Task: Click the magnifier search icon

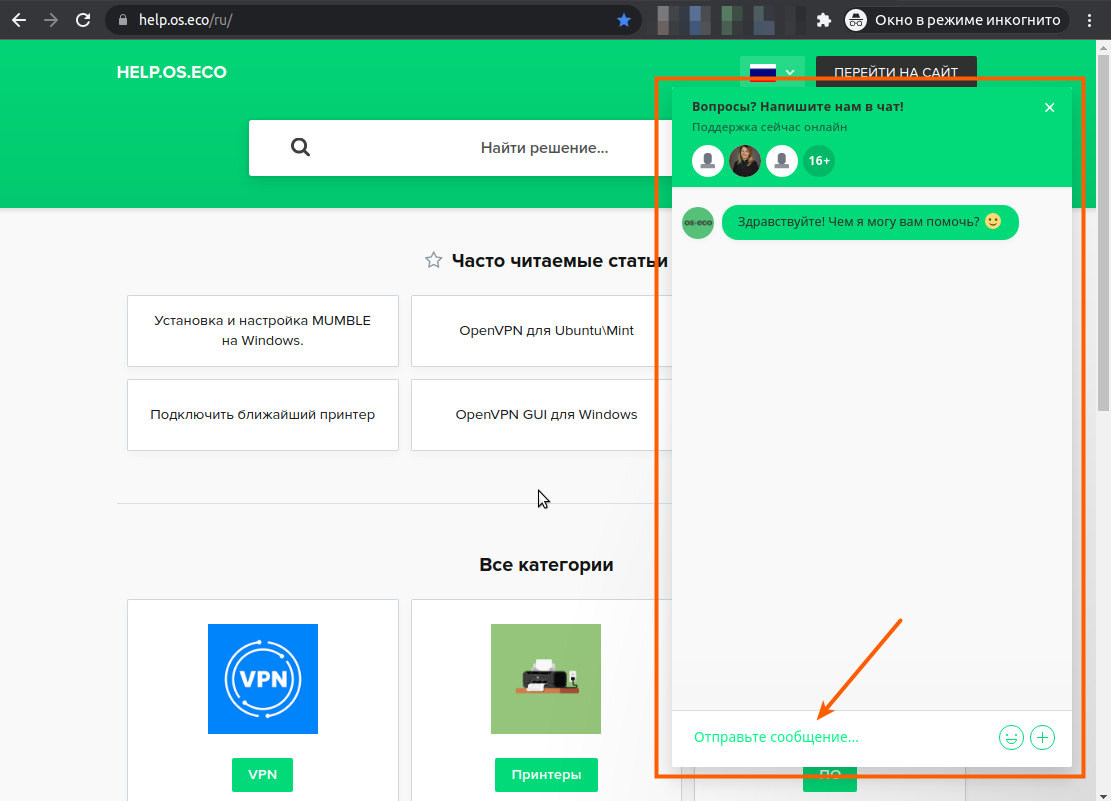Action: (300, 148)
